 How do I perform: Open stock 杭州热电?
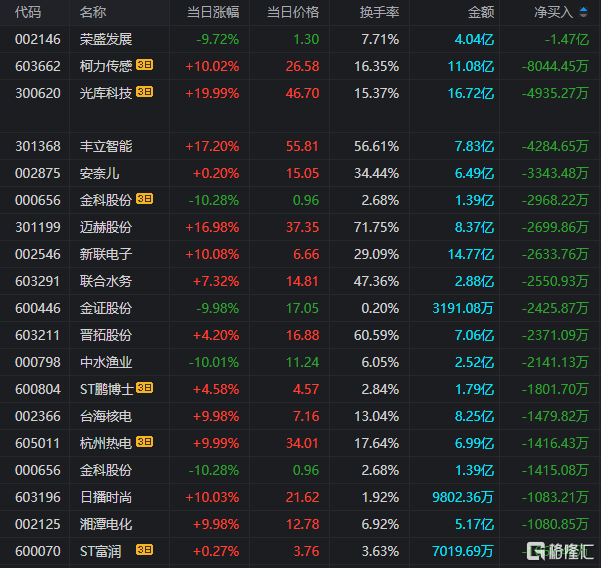(x=106, y=443)
